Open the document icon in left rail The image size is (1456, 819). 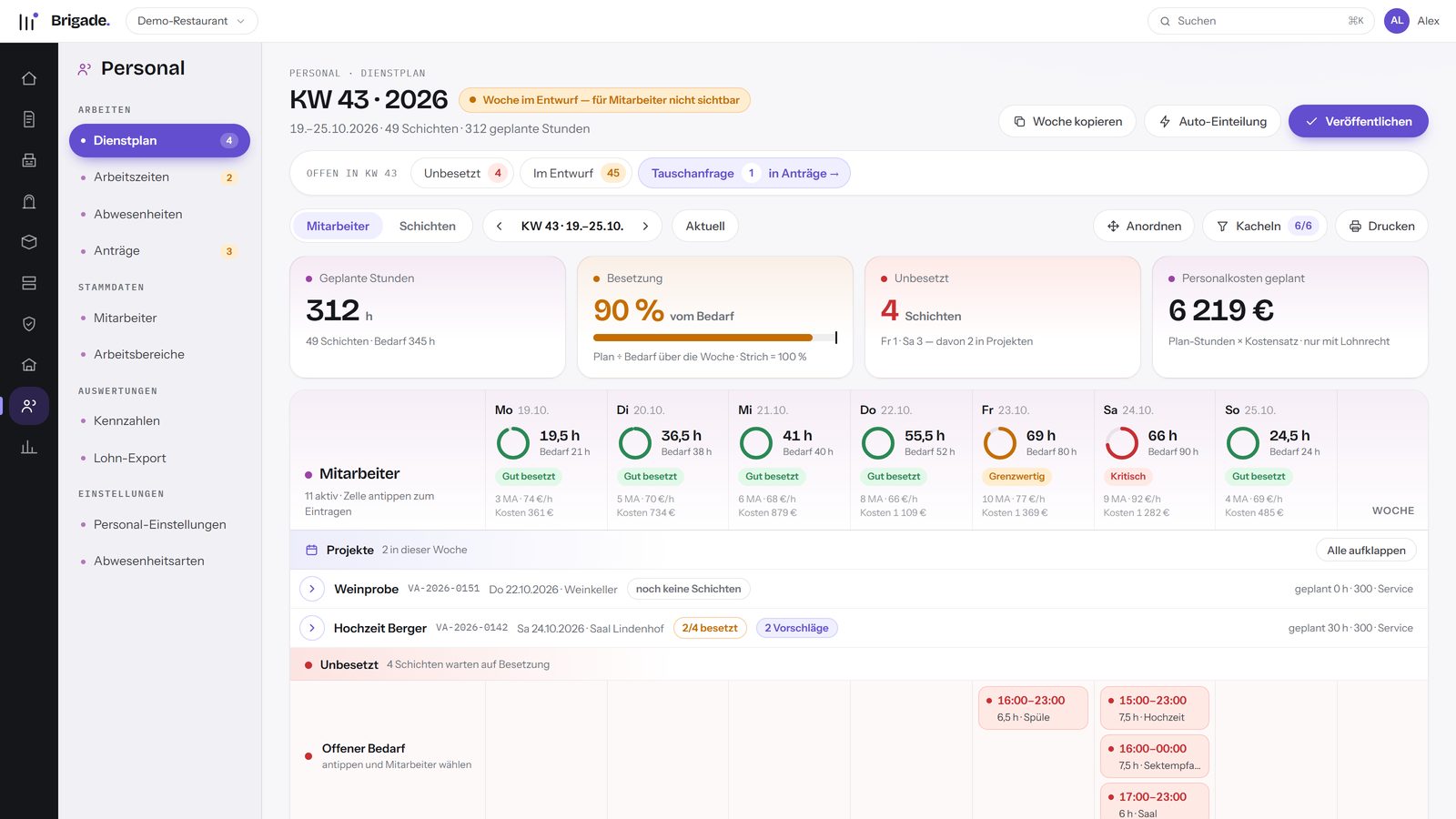(x=29, y=119)
